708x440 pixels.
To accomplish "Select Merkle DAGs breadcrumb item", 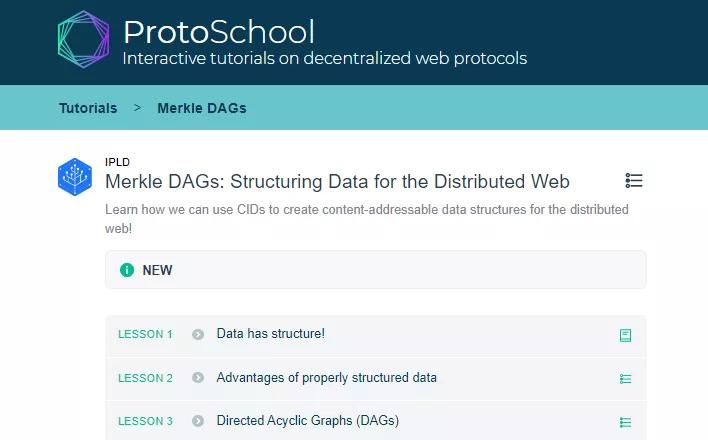I will tap(202, 108).
